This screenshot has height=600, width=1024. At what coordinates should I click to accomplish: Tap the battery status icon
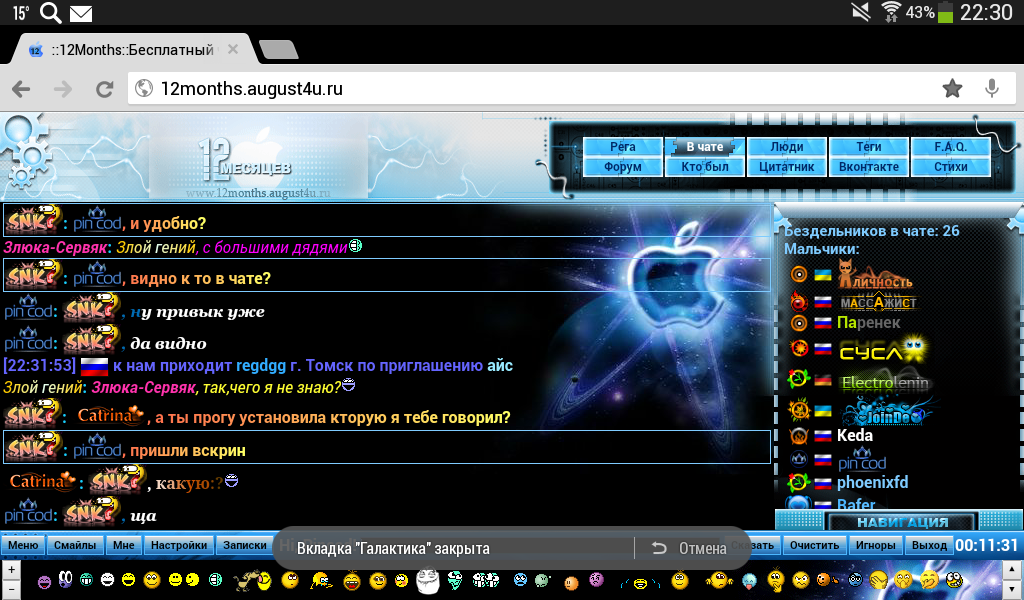[945, 12]
